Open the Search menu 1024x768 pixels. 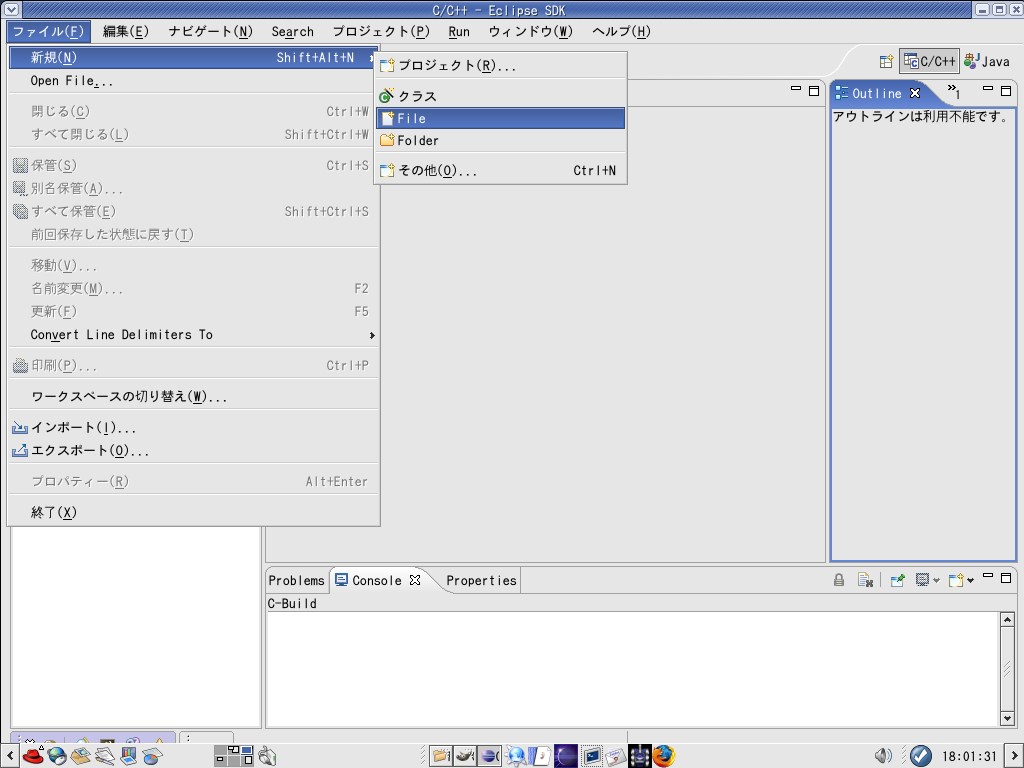point(293,31)
